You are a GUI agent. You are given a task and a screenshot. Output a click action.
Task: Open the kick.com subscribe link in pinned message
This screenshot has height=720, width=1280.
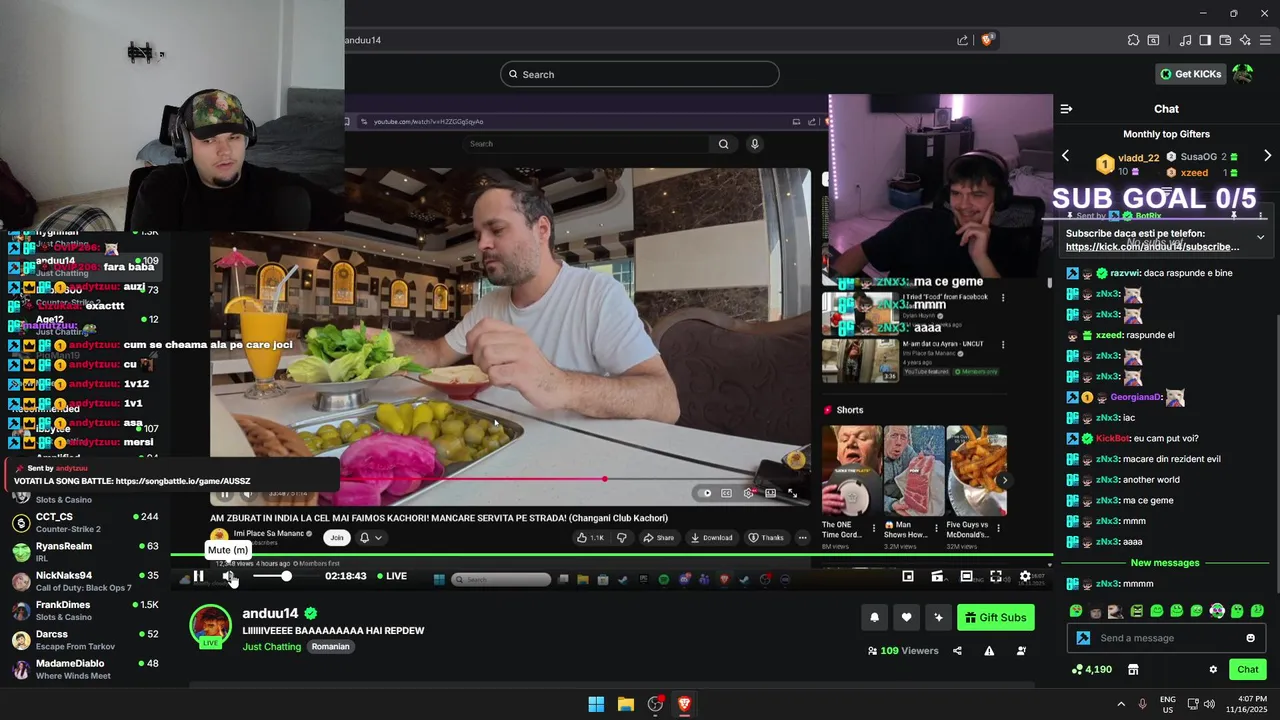point(1152,247)
